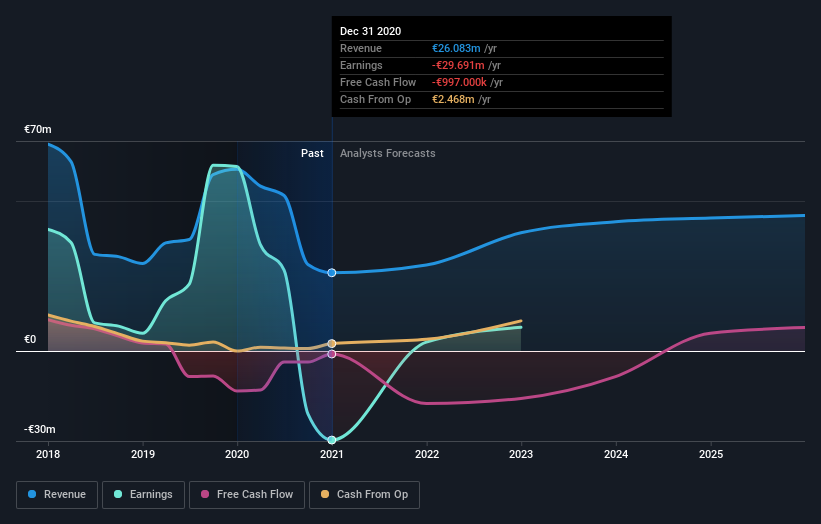
Task: Select the Revenue data point at 2021
Action: pos(331,273)
